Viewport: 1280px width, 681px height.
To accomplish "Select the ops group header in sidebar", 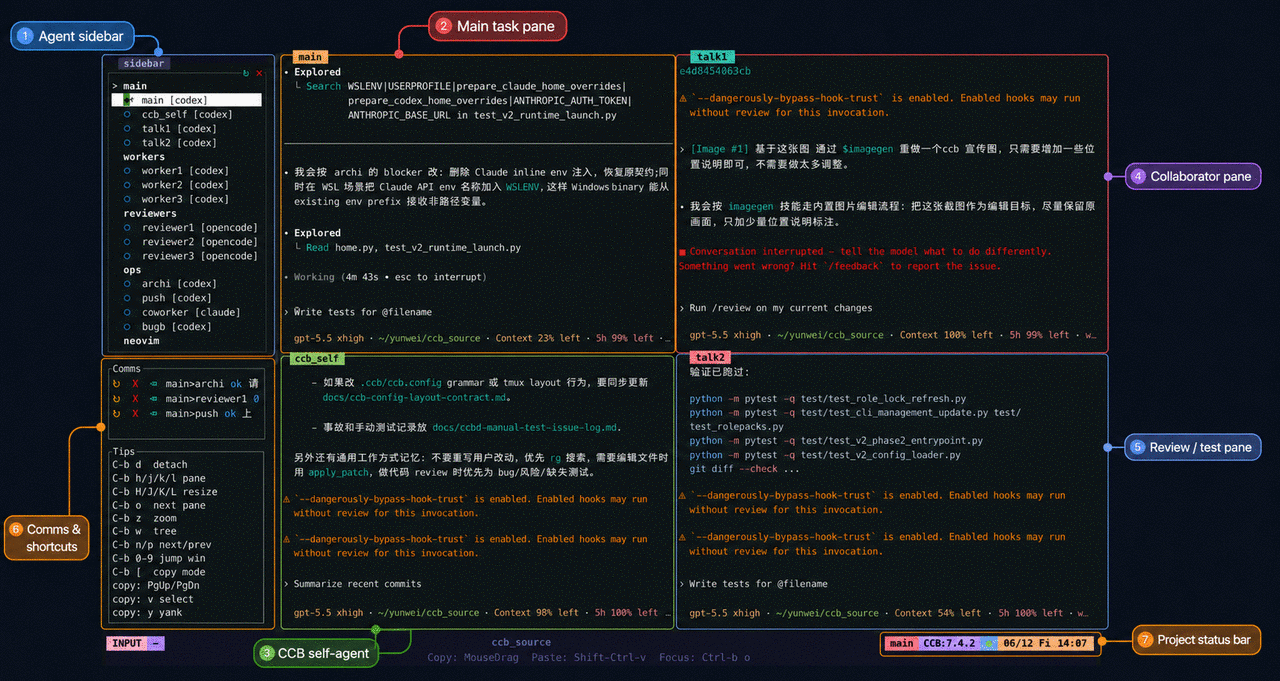I will click(132, 270).
